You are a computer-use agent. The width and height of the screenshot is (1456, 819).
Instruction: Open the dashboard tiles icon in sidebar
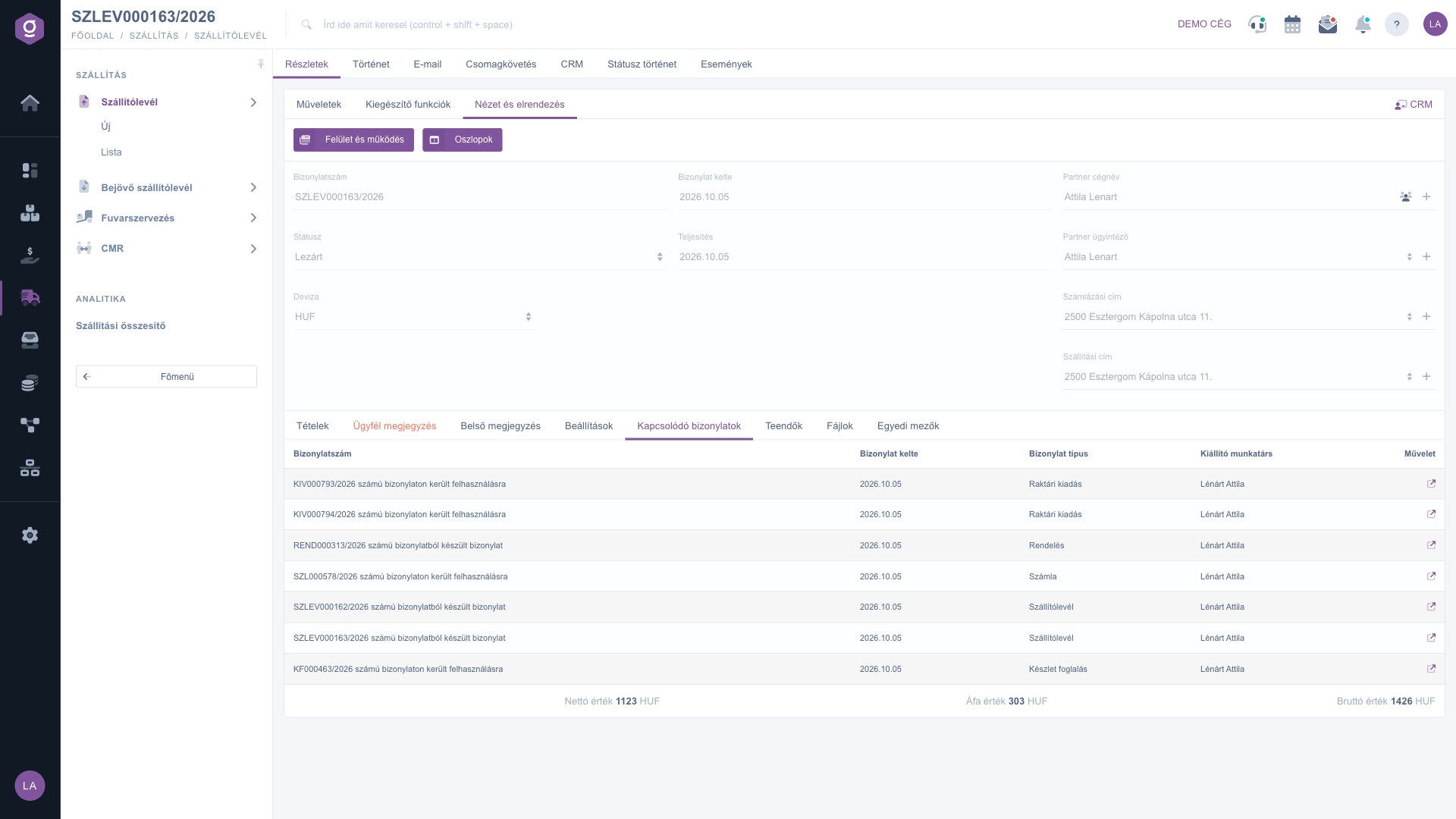point(30,171)
